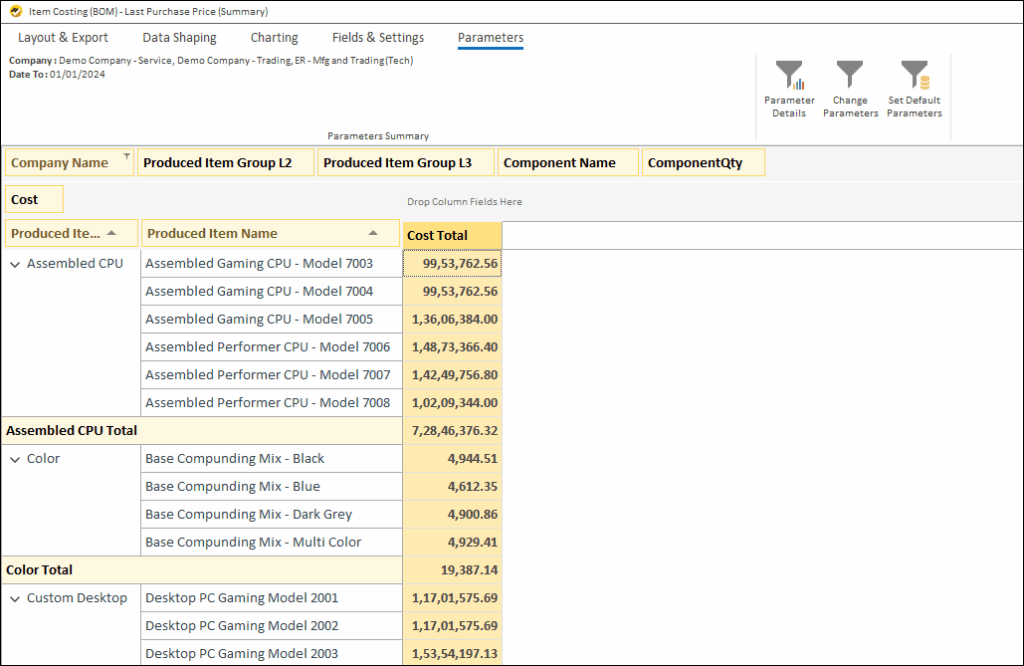Image resolution: width=1024 pixels, height=666 pixels.
Task: Click the Cost Total column header
Action: pos(451,235)
